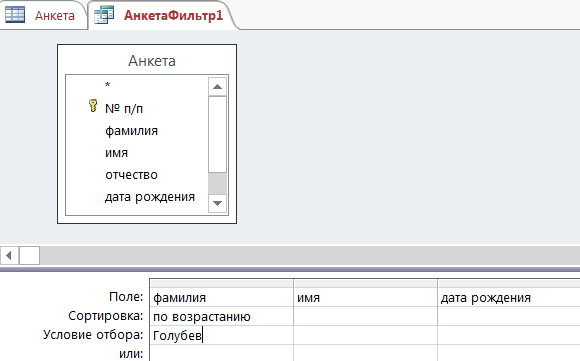
Task: Click the или cell under фамилия column
Action: (x=221, y=353)
